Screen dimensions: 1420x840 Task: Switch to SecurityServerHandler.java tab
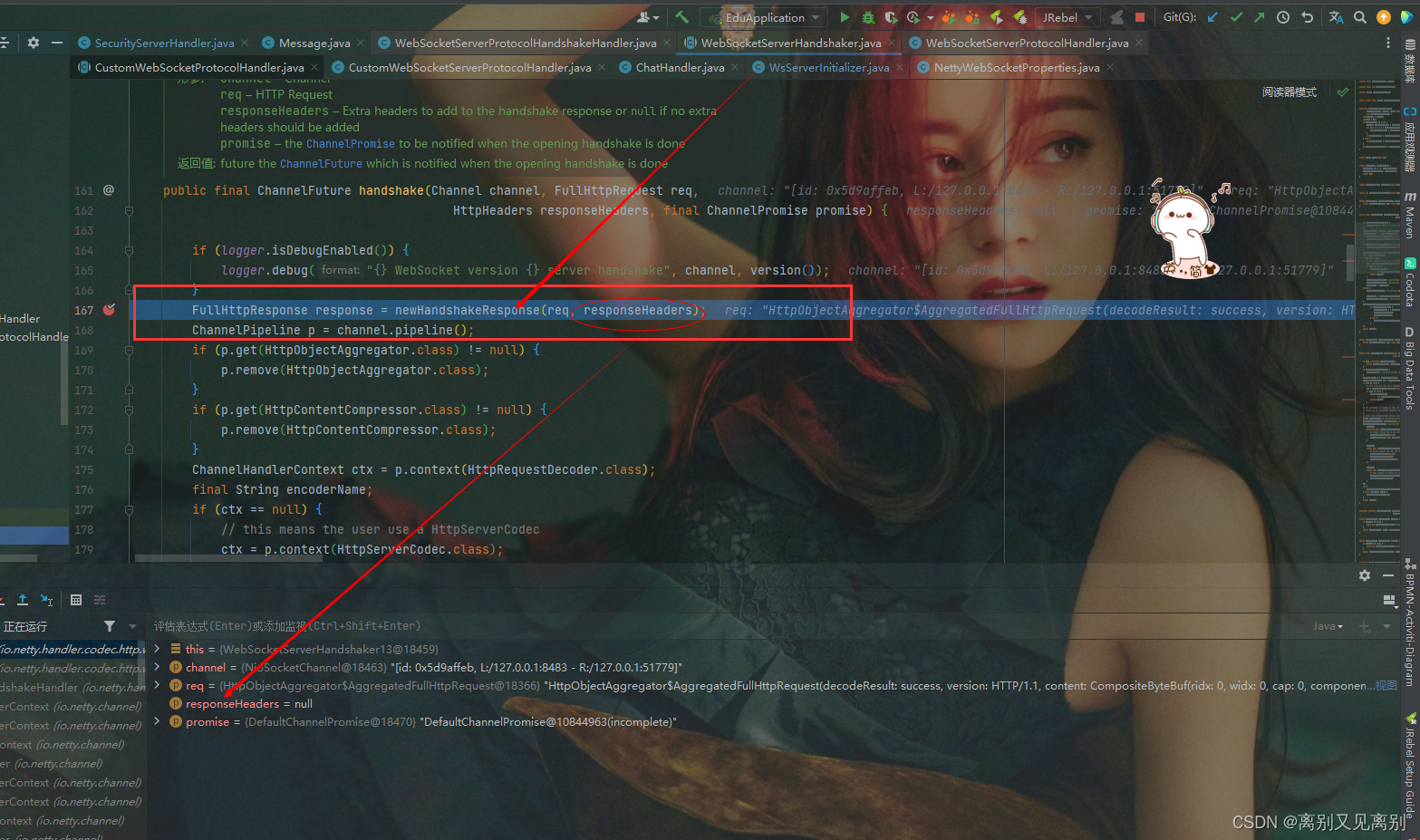pos(164,43)
